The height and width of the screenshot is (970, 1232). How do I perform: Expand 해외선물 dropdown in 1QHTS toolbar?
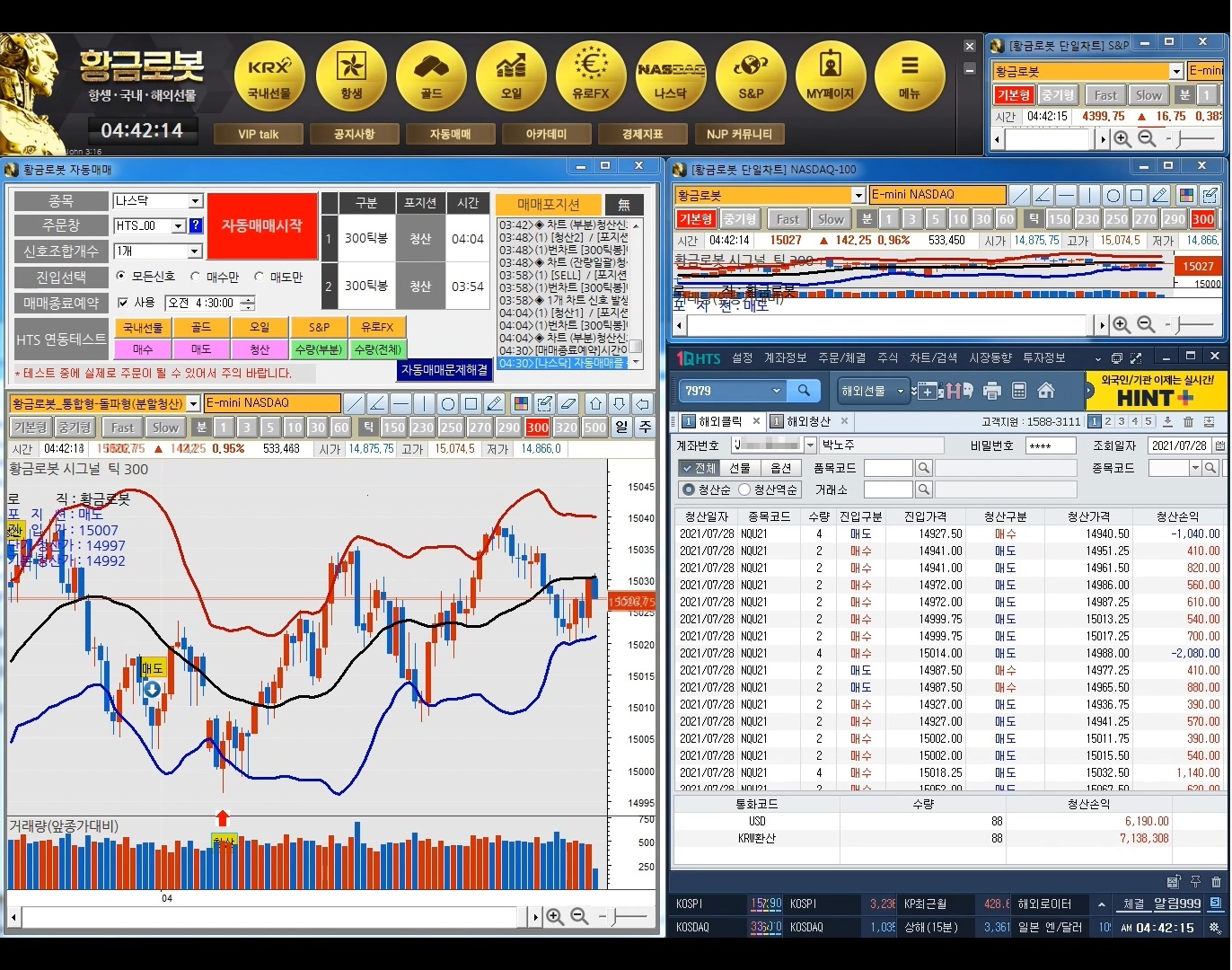(x=900, y=391)
